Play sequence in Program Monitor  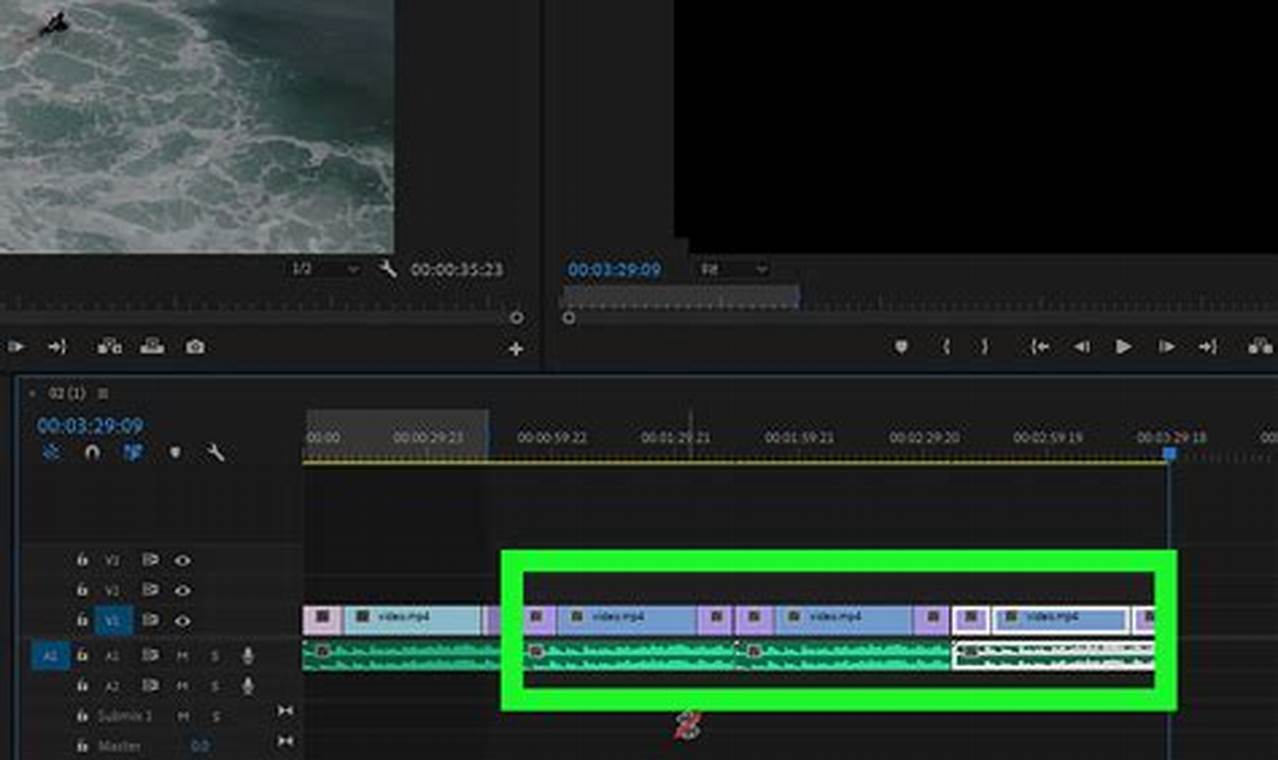(x=1124, y=347)
